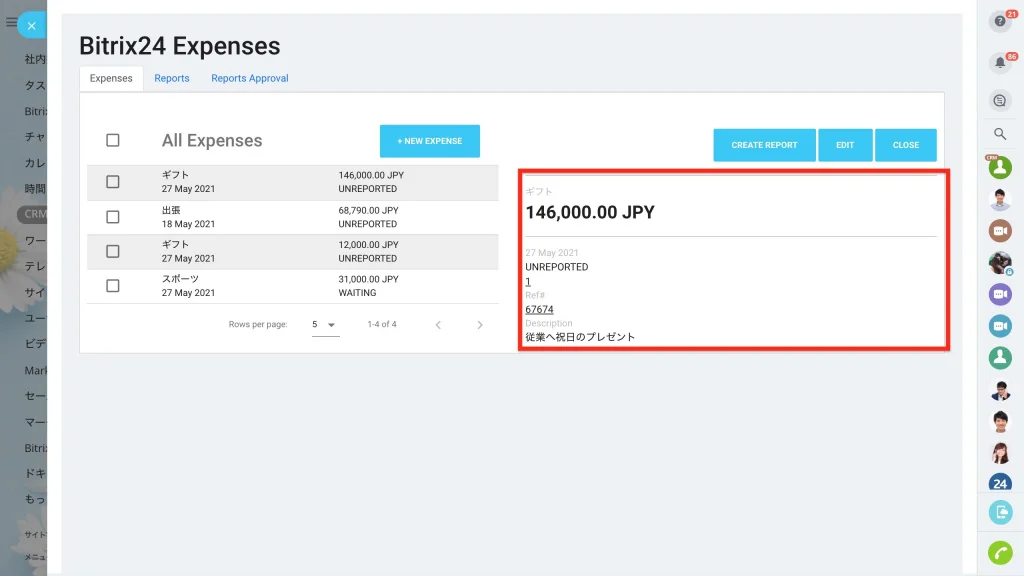Toggle the hamburger menu icon

[x=11, y=22]
